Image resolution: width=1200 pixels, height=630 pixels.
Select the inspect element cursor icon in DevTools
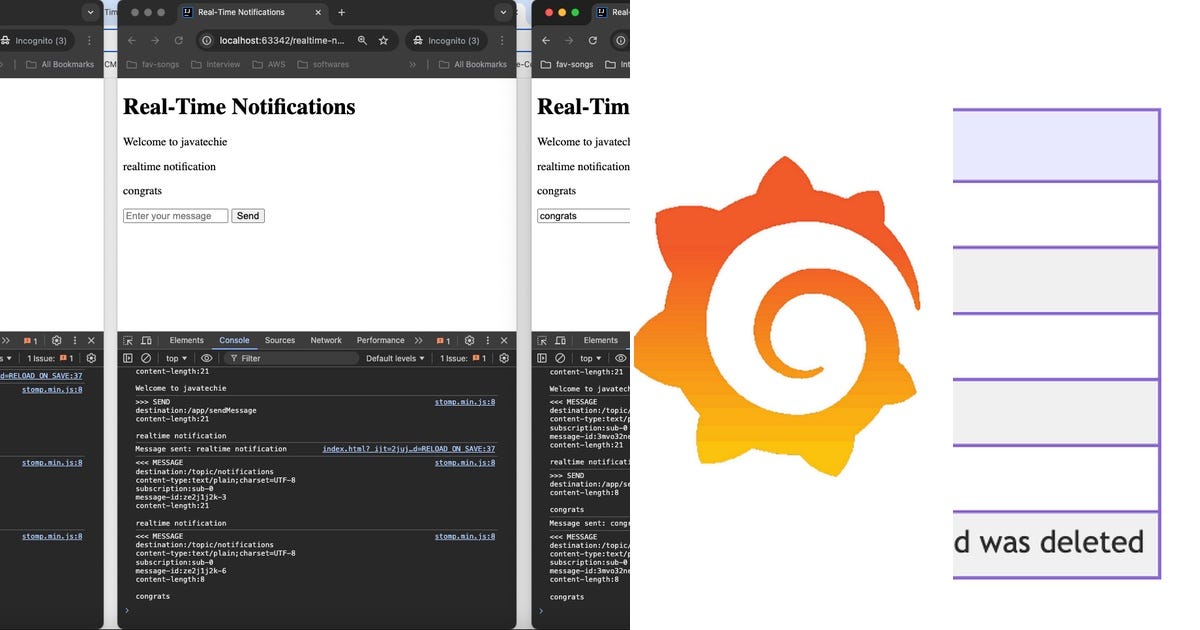click(x=128, y=340)
